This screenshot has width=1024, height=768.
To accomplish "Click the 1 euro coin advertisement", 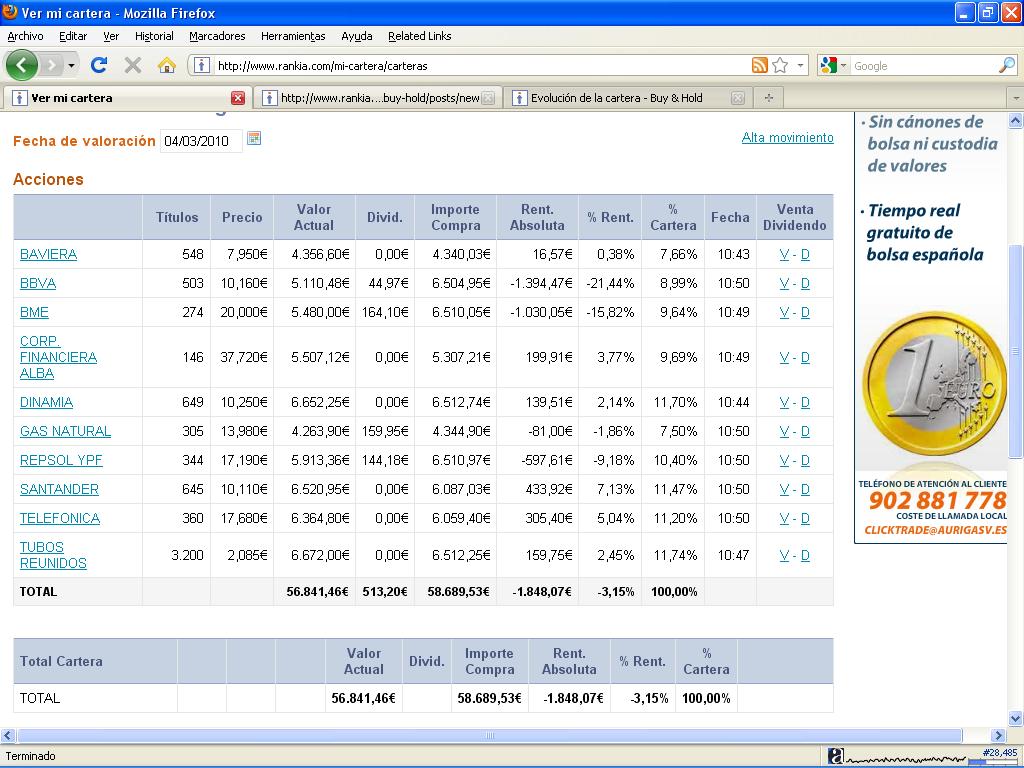I will pos(930,383).
